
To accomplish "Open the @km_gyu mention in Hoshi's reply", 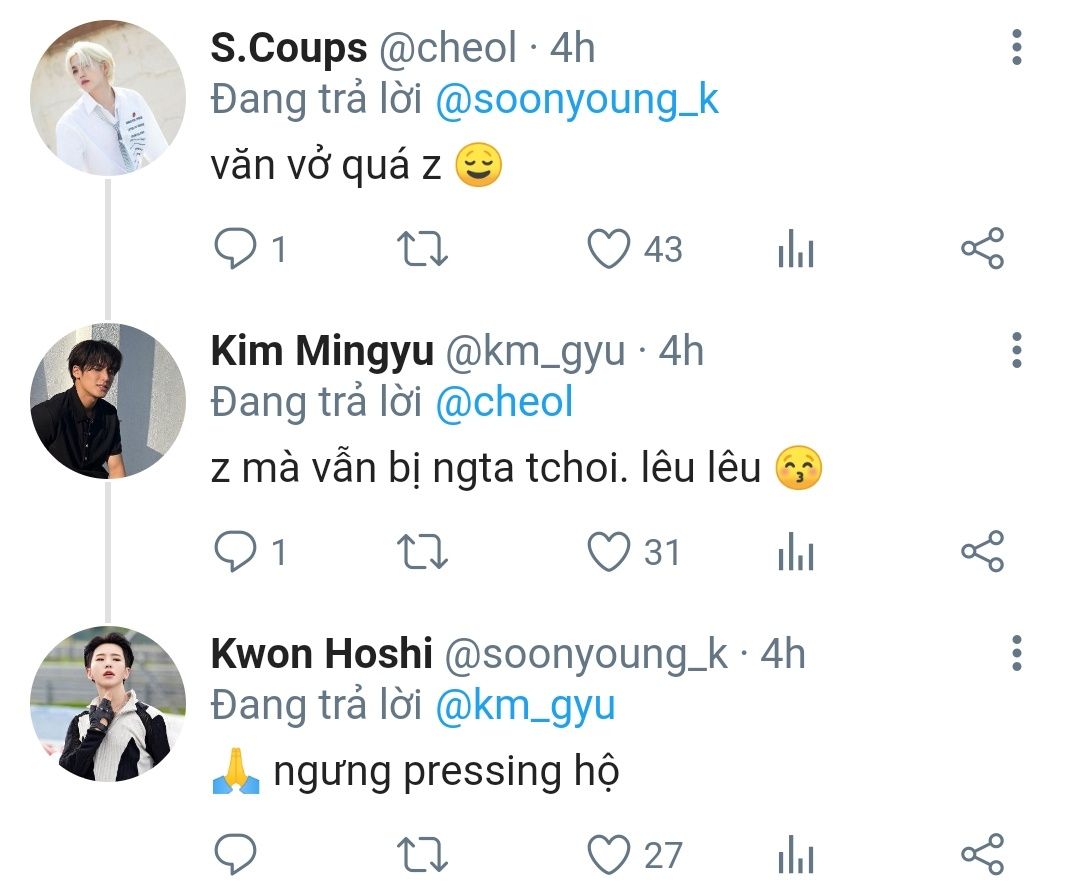I will [525, 705].
